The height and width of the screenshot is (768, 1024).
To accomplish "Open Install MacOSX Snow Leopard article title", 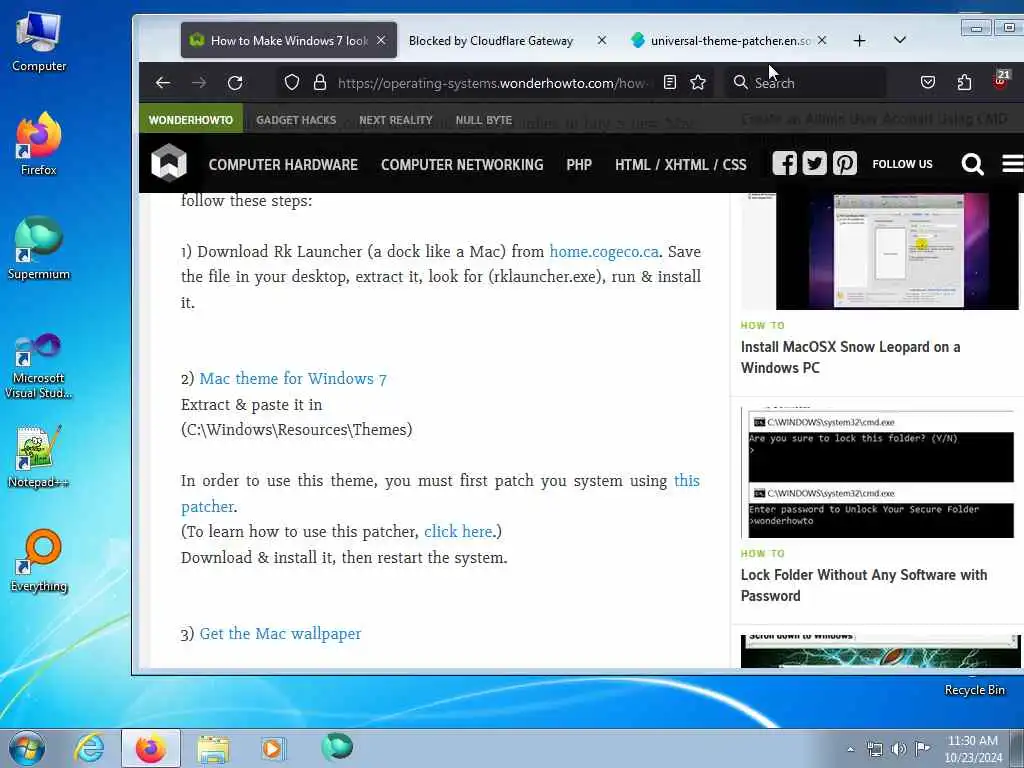I will [850, 357].
